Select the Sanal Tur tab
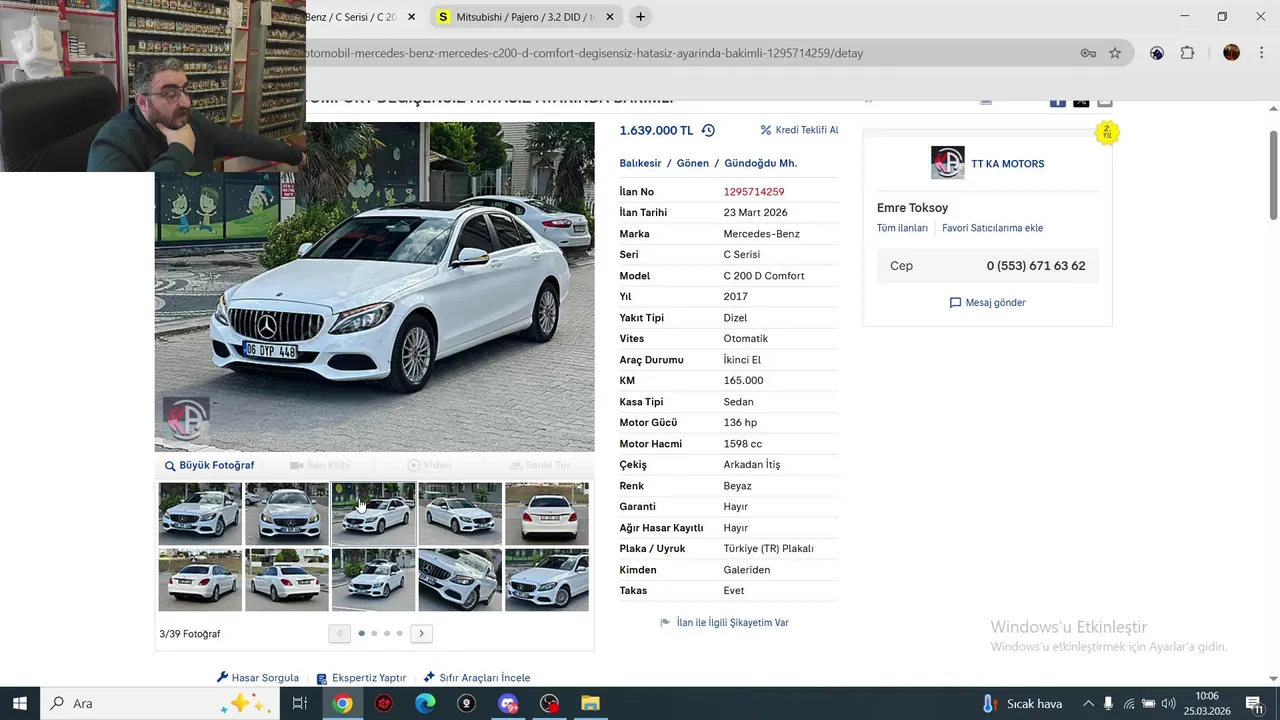The width and height of the screenshot is (1280, 720). pyautogui.click(x=540, y=466)
